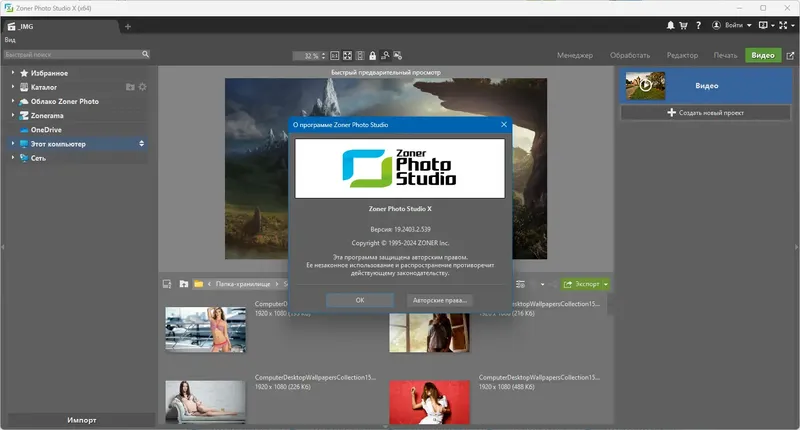Expand the Избранное tree node

click(x=13, y=72)
